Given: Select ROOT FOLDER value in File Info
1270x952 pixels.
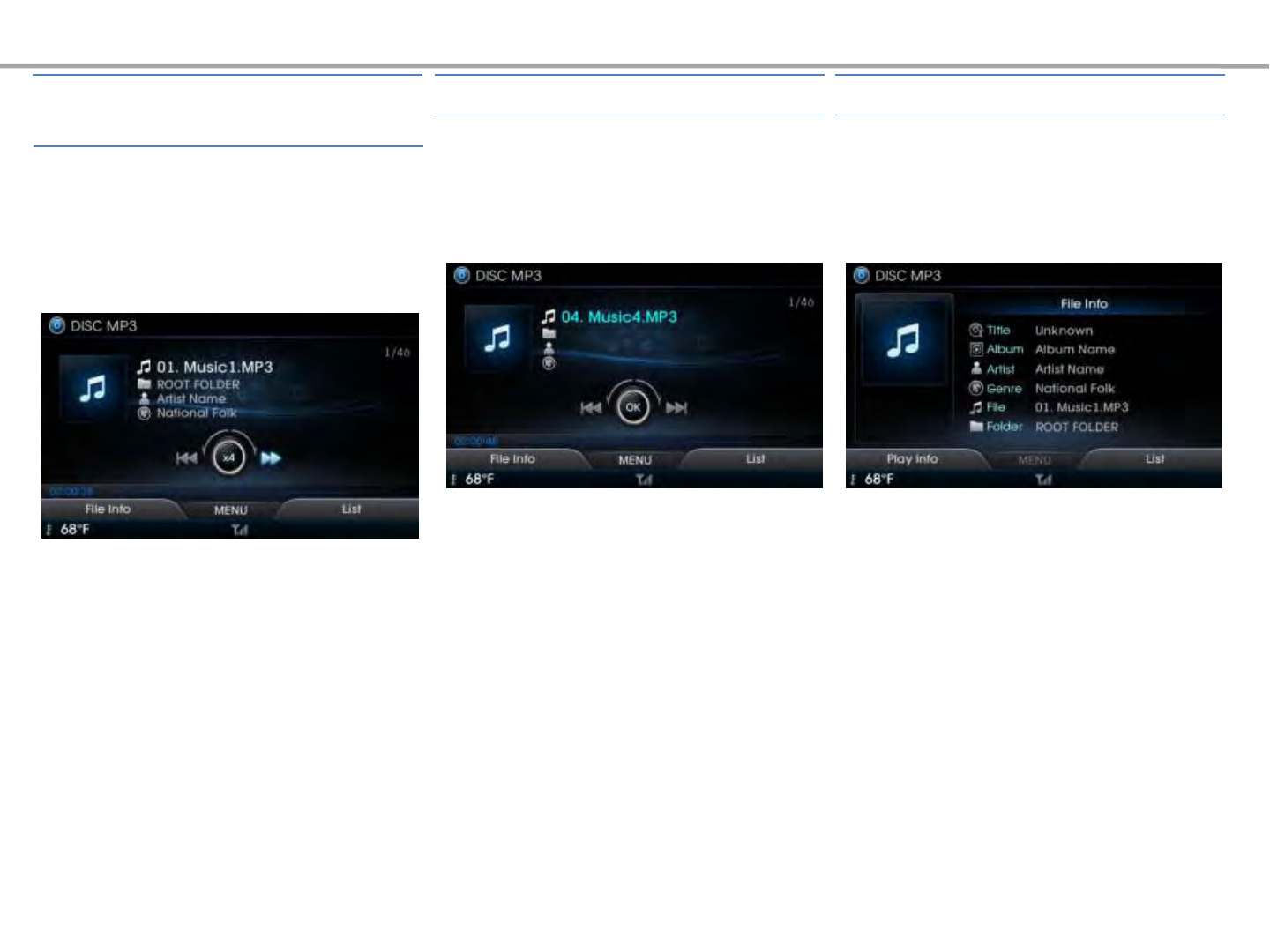Looking at the screenshot, I should tap(1077, 427).
